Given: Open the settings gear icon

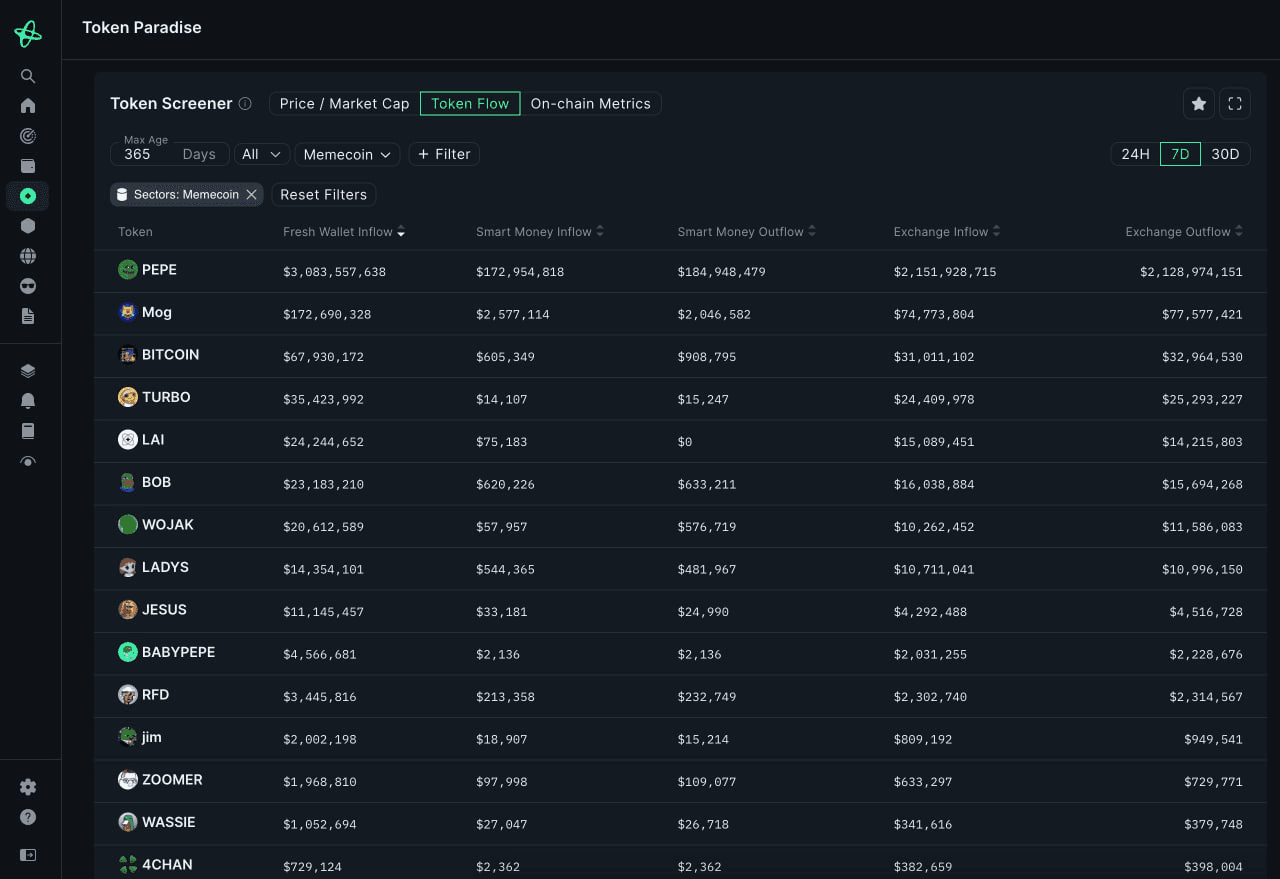Looking at the screenshot, I should click(28, 787).
